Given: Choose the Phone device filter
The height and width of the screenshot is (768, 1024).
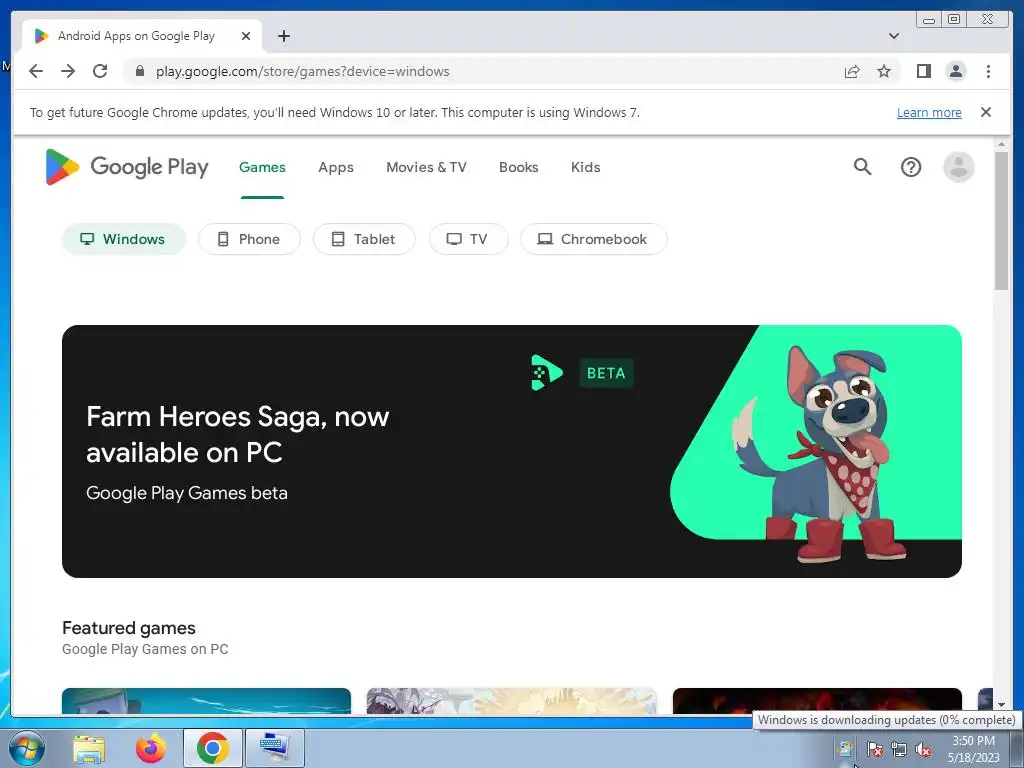Looking at the screenshot, I should pos(249,239).
